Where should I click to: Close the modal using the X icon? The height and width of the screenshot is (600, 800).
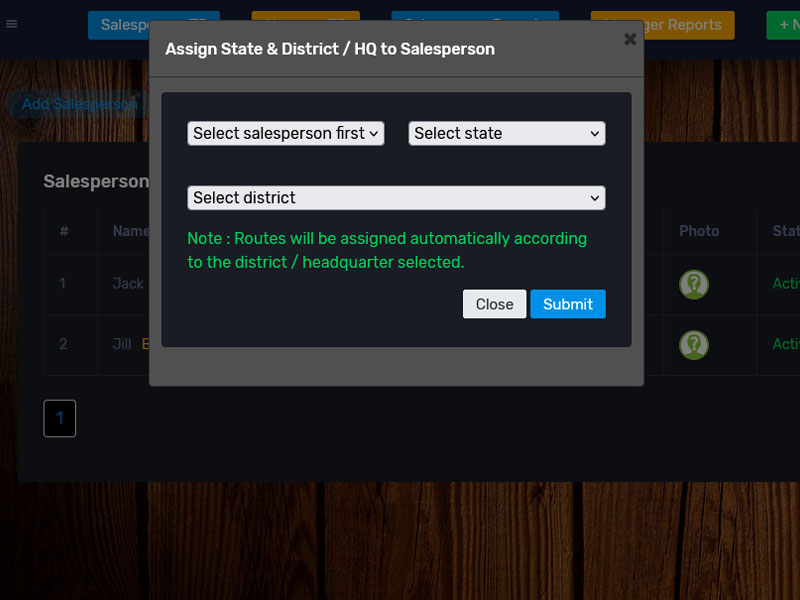tap(629, 39)
